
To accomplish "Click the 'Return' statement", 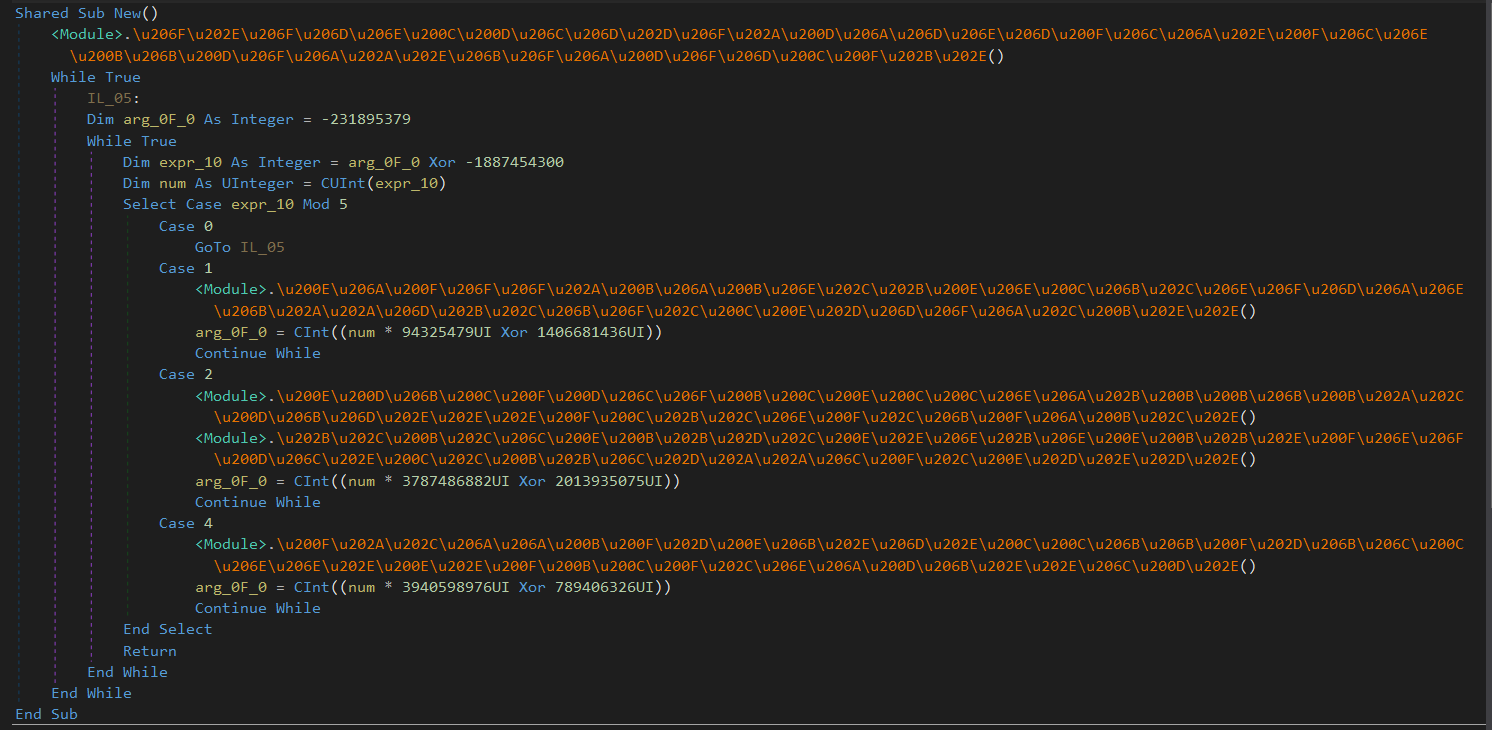I will [x=150, y=651].
